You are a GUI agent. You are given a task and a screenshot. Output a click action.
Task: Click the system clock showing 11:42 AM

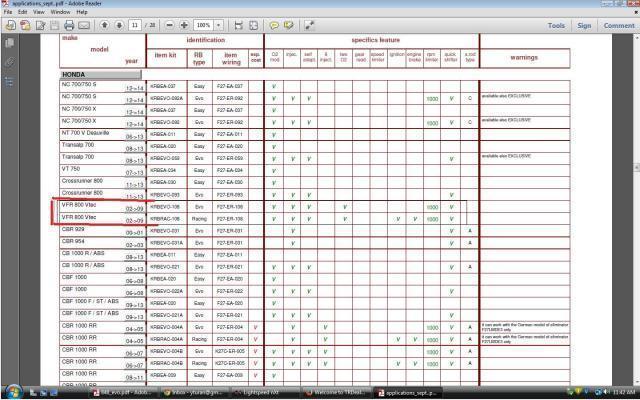point(623,393)
